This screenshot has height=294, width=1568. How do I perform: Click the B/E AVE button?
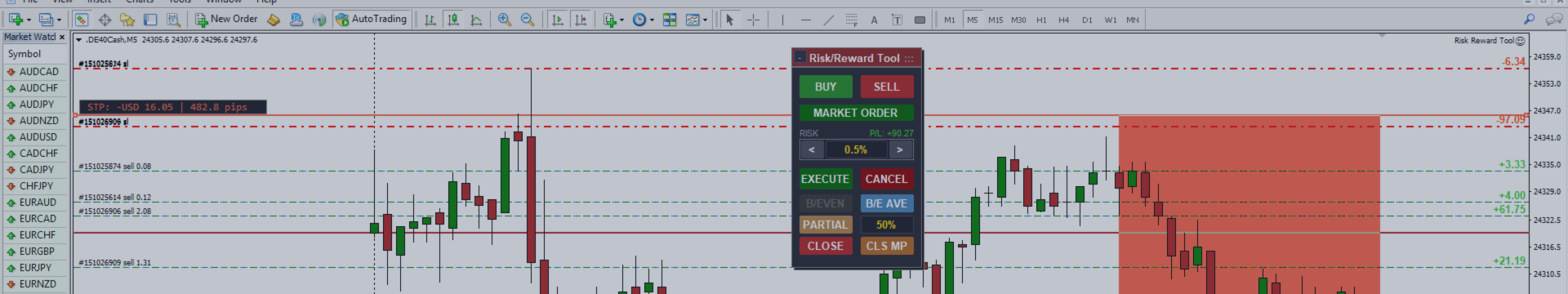(x=886, y=203)
